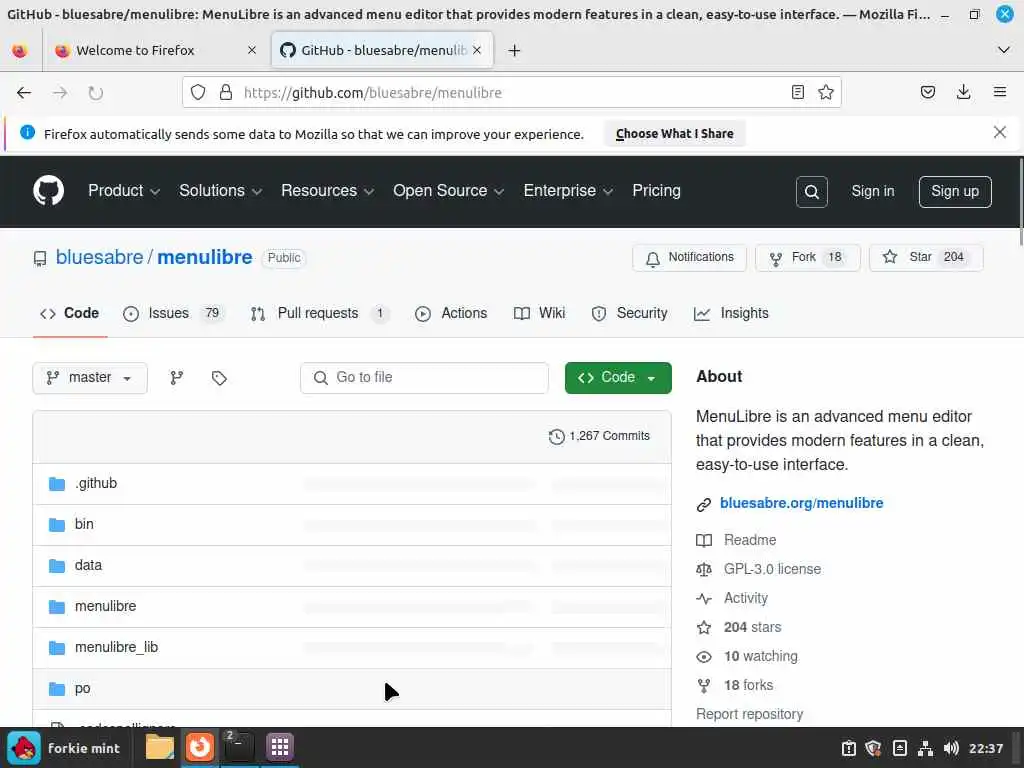
Task: Toggle reader view icon in address bar
Action: click(x=797, y=92)
